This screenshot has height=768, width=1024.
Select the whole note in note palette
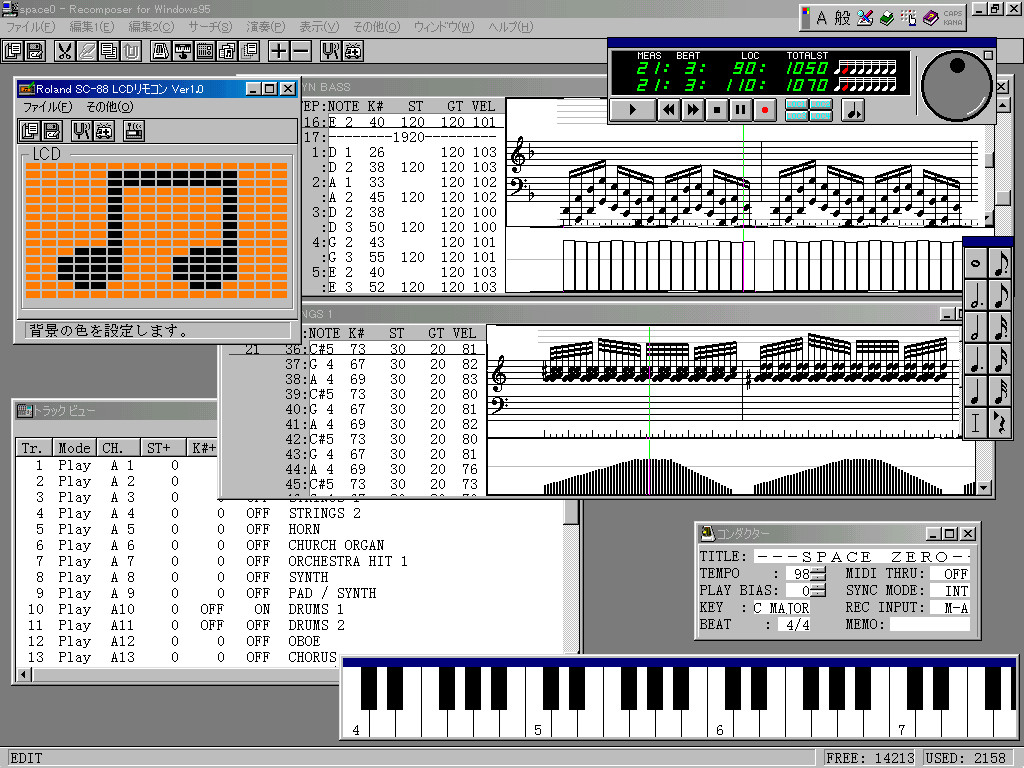pos(976,264)
